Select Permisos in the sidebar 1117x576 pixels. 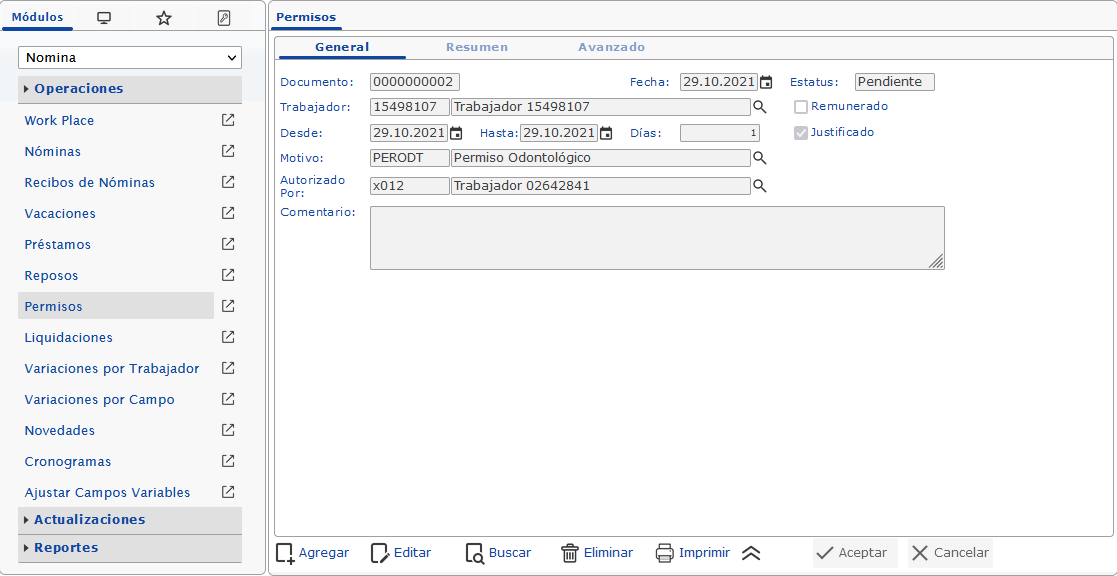coord(116,306)
